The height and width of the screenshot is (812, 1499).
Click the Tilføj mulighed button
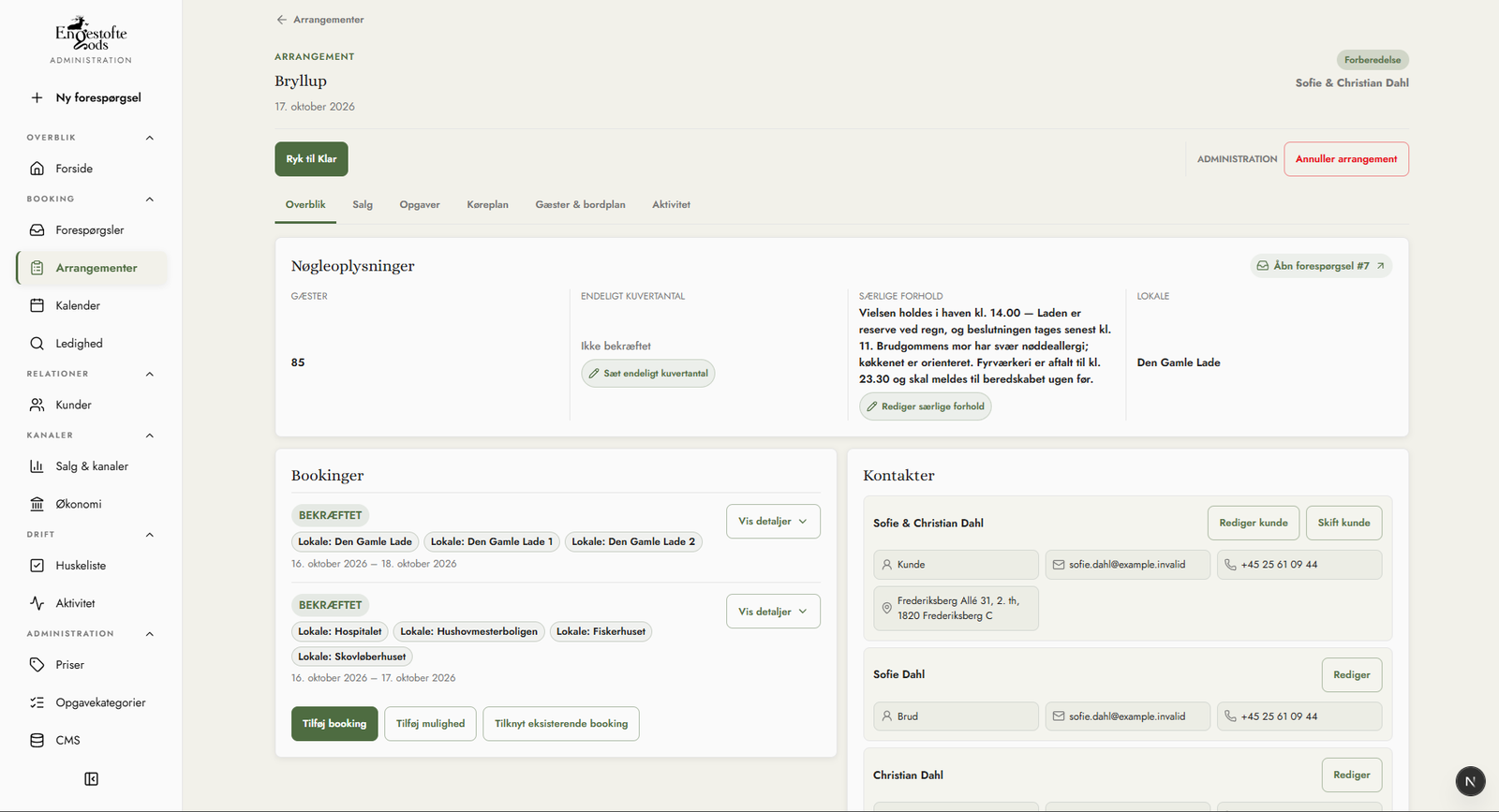(430, 724)
